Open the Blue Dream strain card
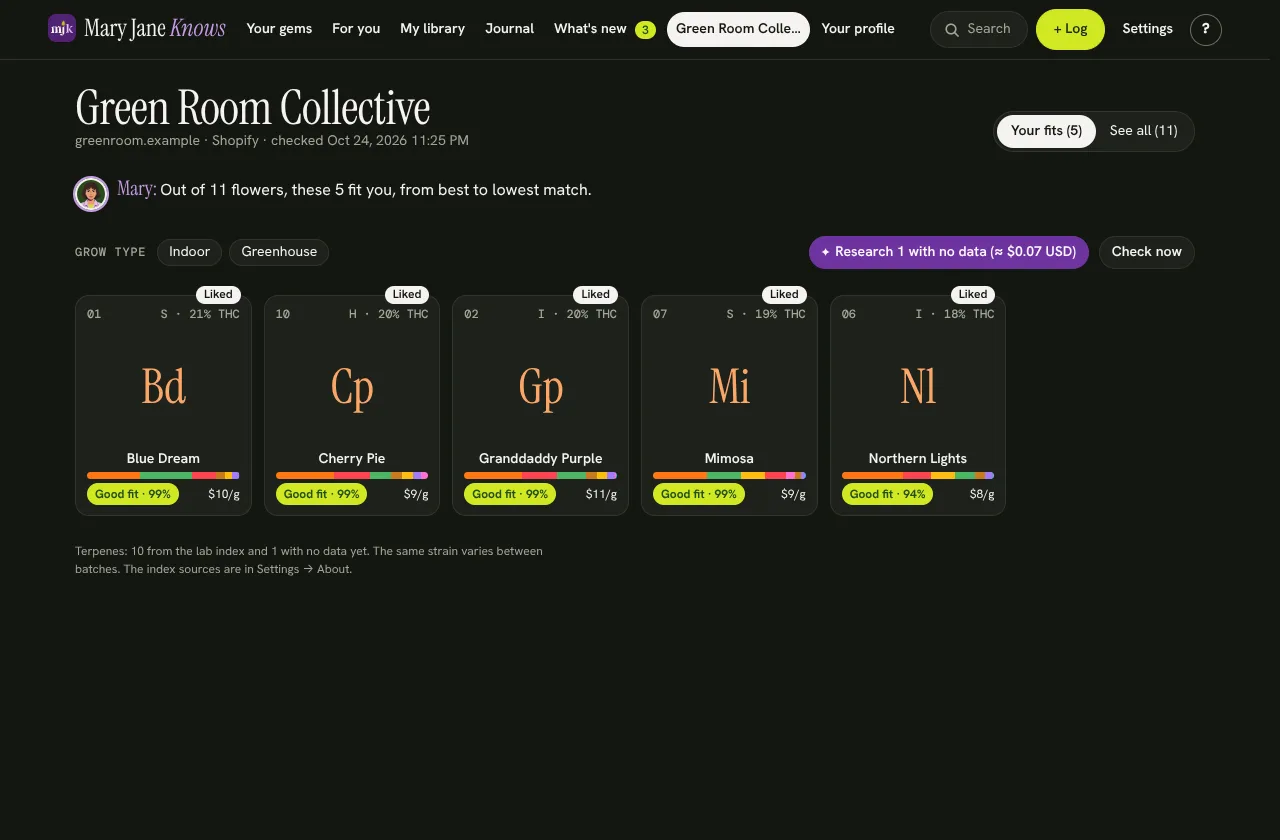Viewport: 1280px width, 840px height. click(163, 405)
